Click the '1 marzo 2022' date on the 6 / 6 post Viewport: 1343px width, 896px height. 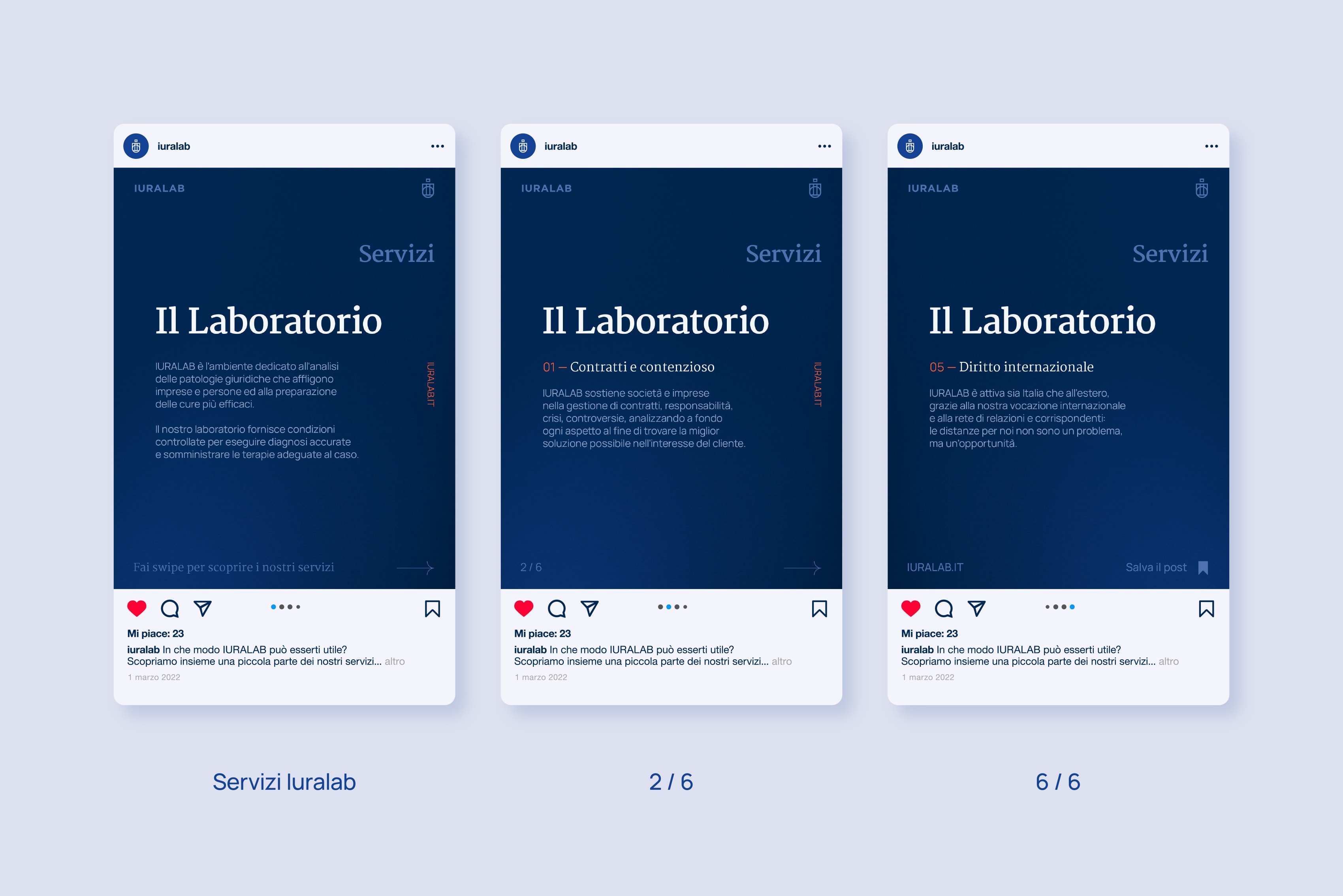928,677
